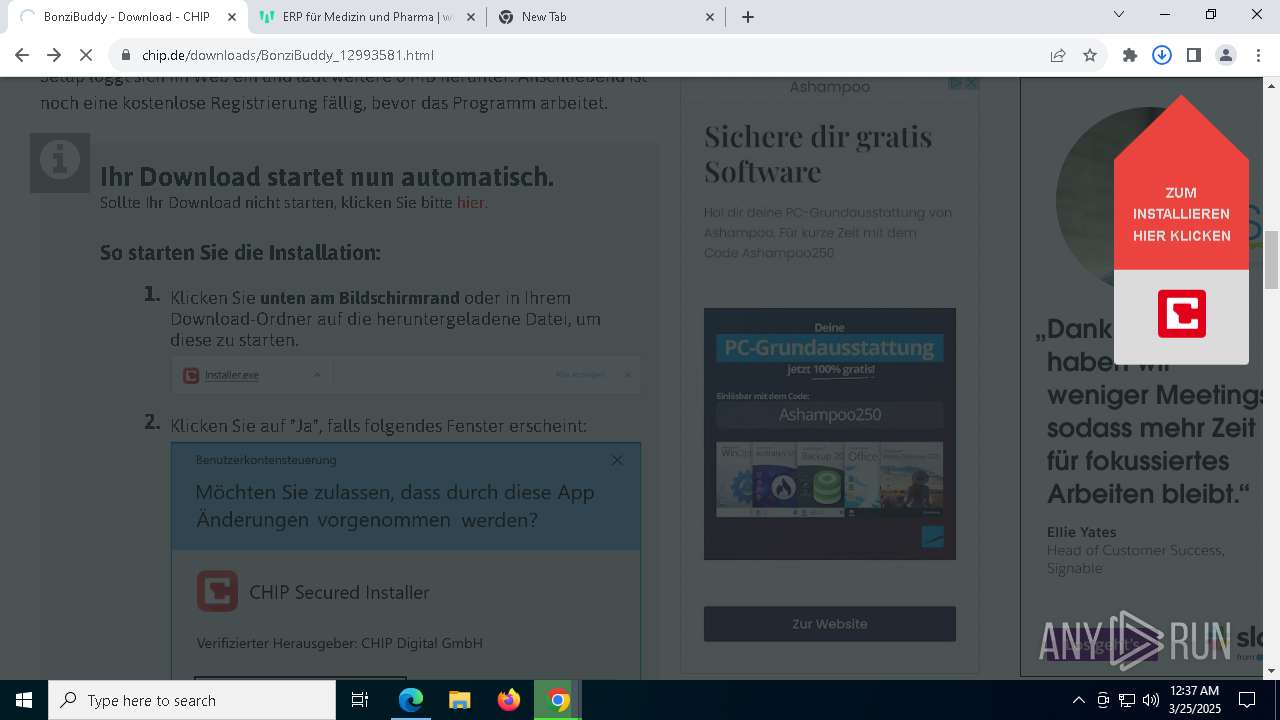The image size is (1280, 720).
Task: Click the 'Type here to search' box
Action: (x=192, y=700)
